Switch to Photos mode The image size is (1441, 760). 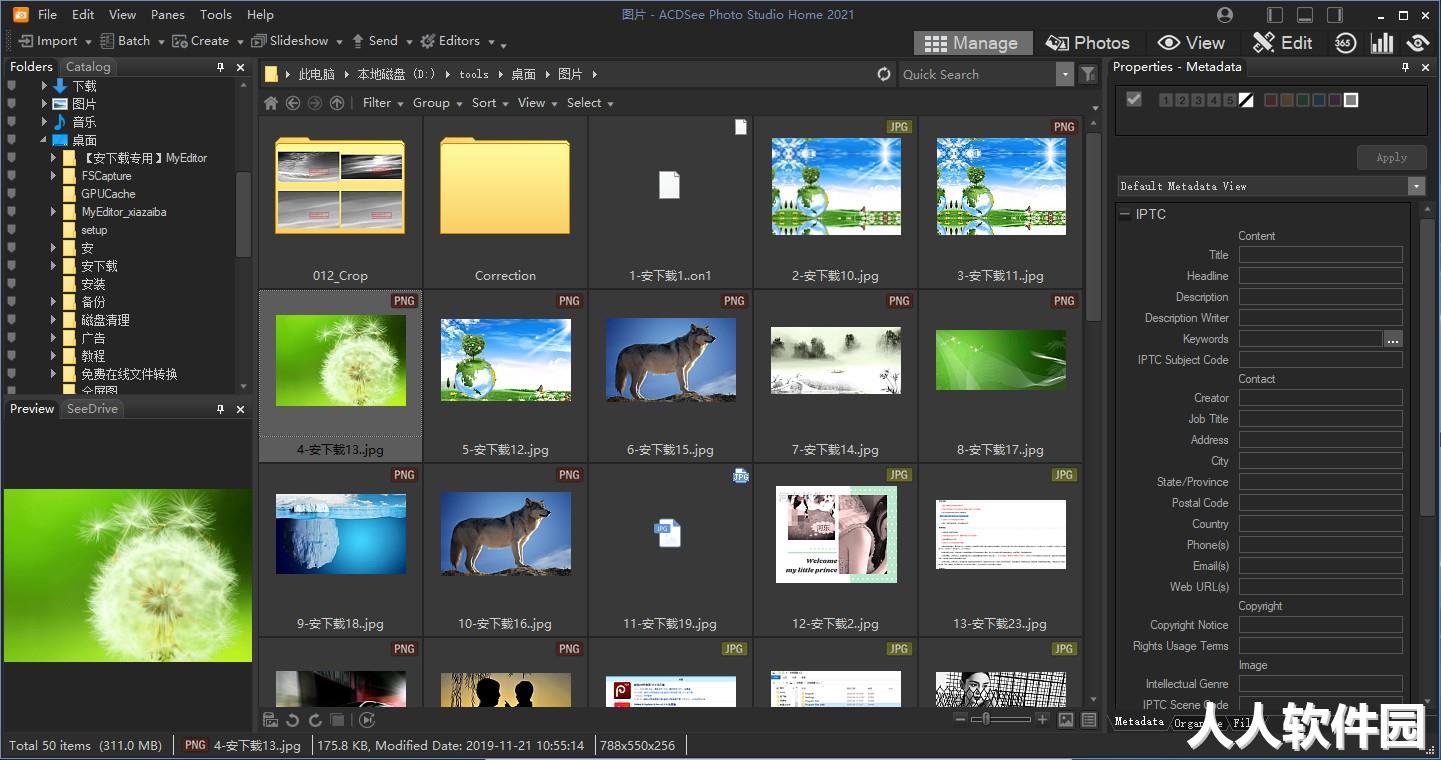(x=1087, y=43)
